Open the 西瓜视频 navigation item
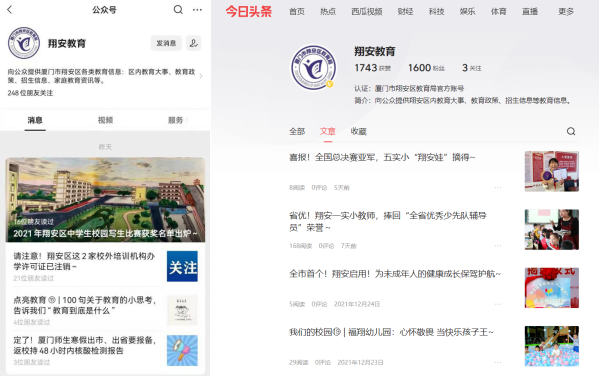The height and width of the screenshot is (380, 600). [x=367, y=11]
